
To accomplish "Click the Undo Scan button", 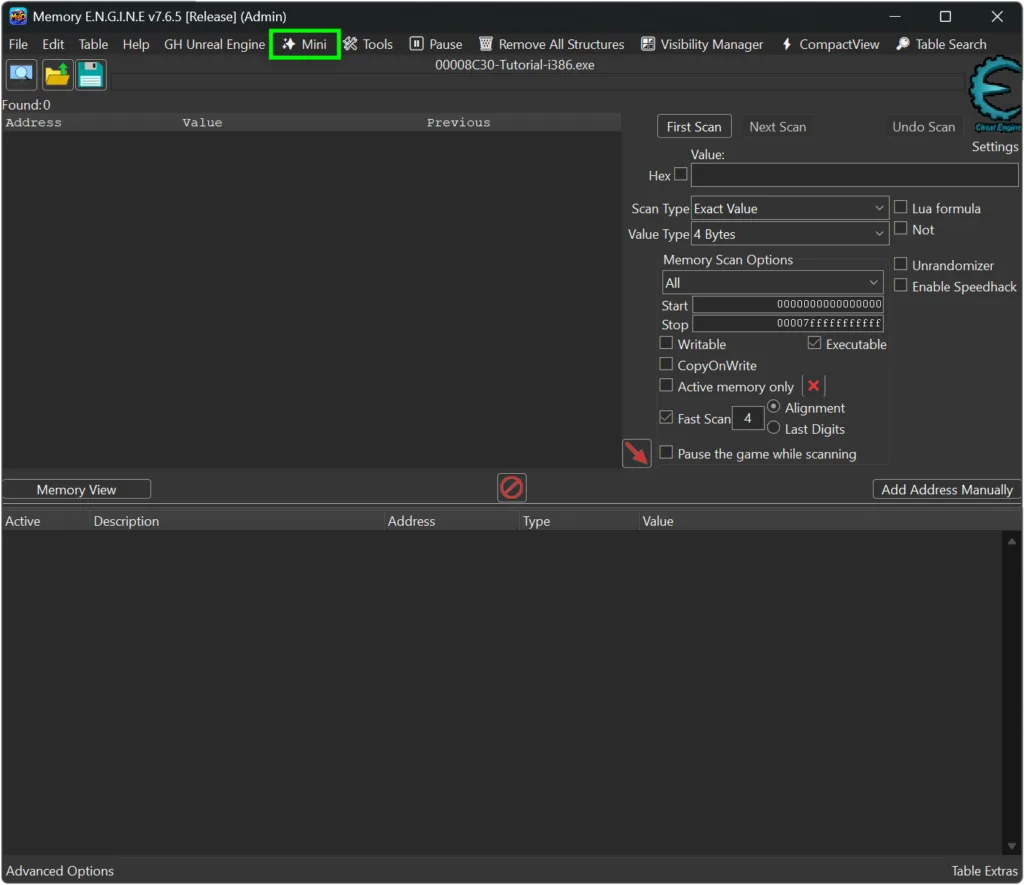I will click(x=923, y=127).
